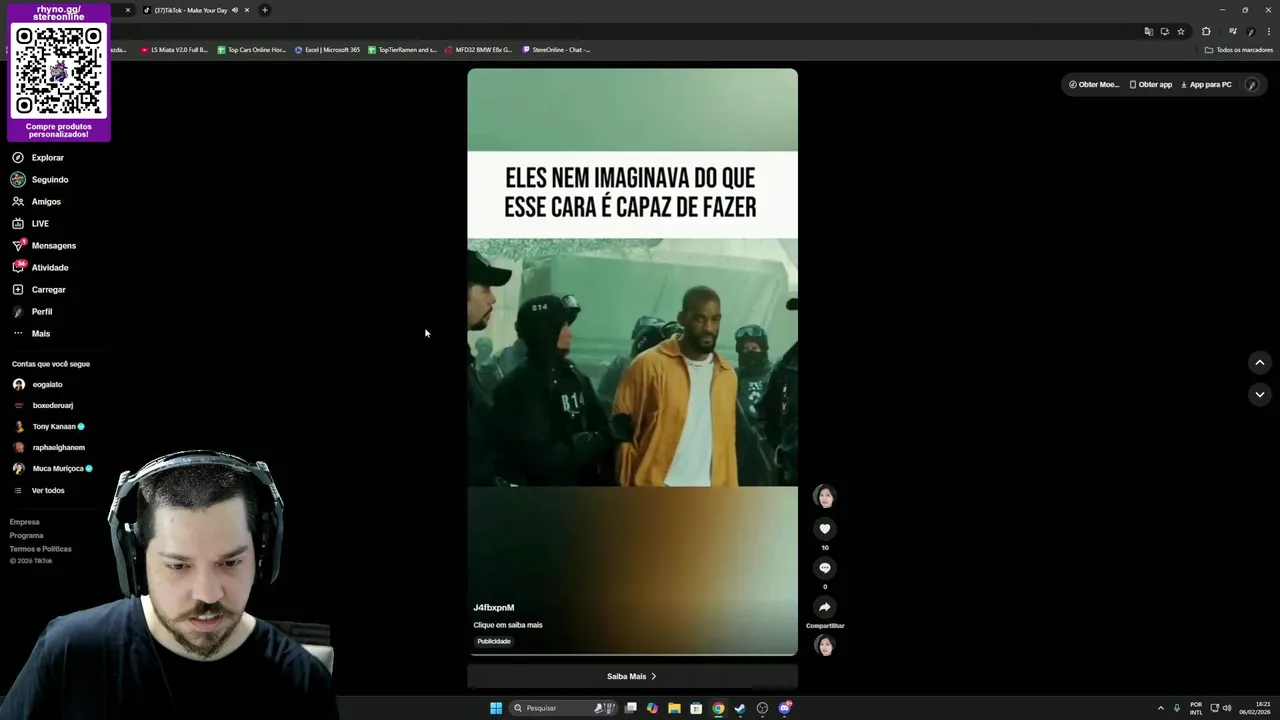Go to the Seguindo feed
Viewport: 1280px width, 720px height.
coord(40,180)
